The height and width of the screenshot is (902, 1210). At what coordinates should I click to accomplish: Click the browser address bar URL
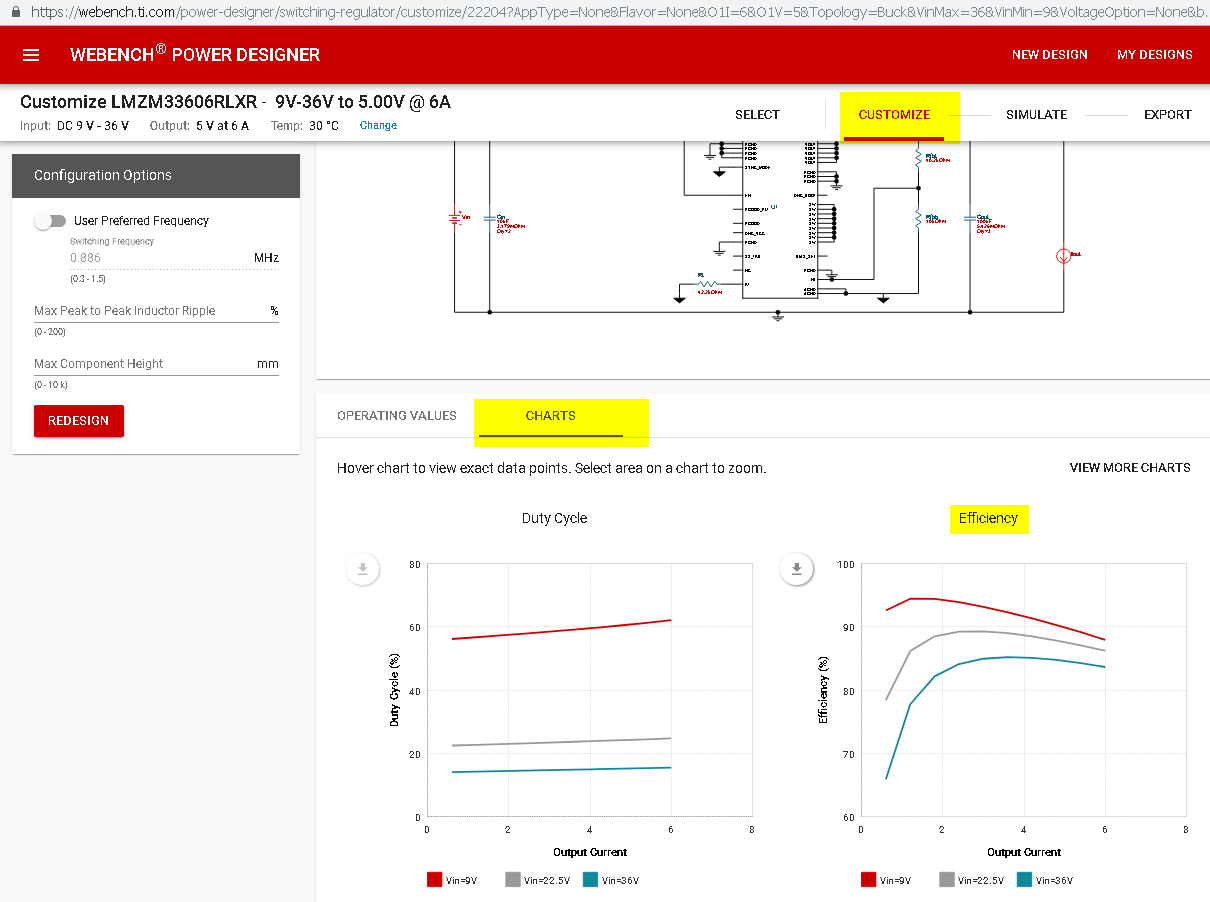click(615, 12)
